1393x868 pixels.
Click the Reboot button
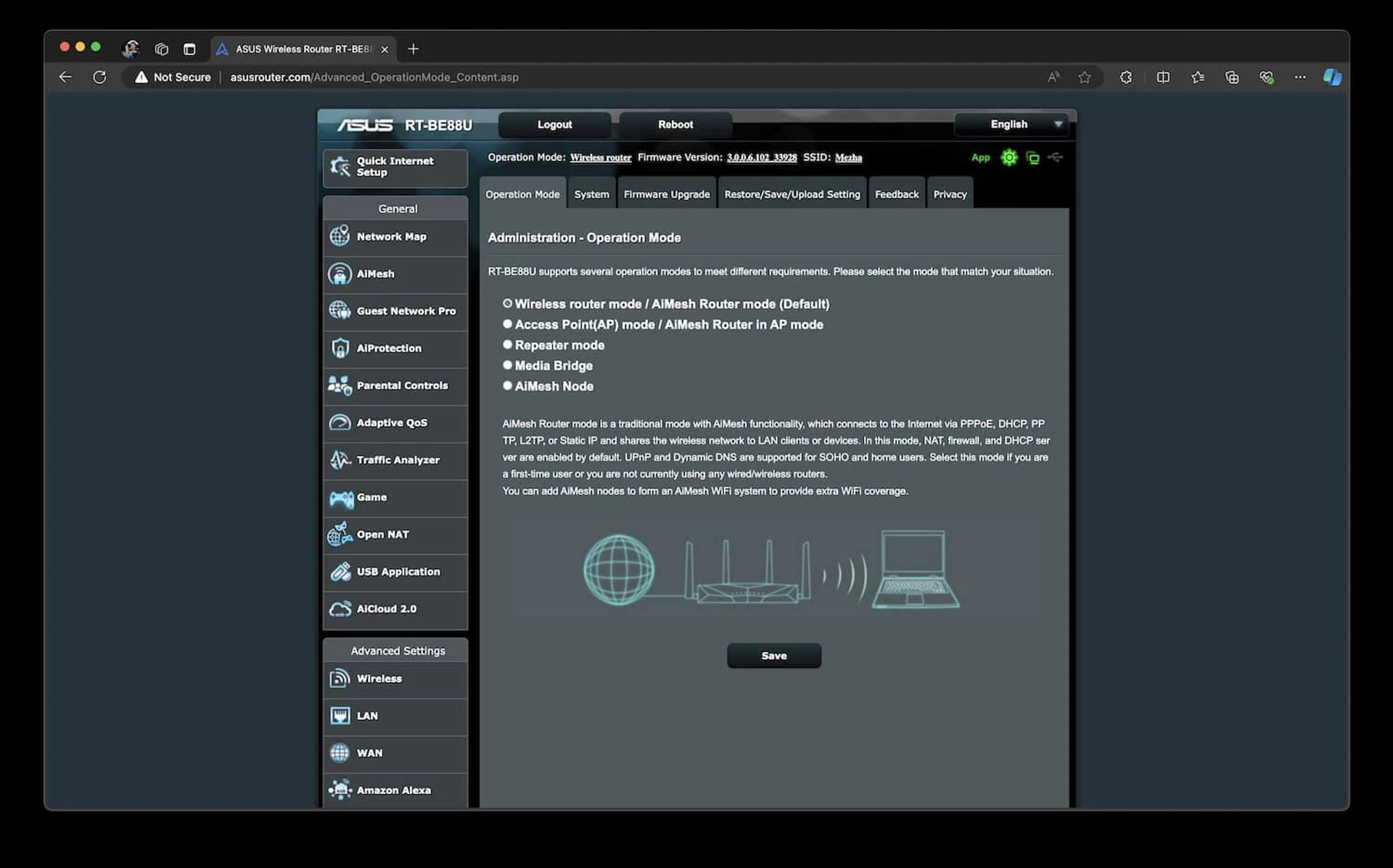click(675, 124)
